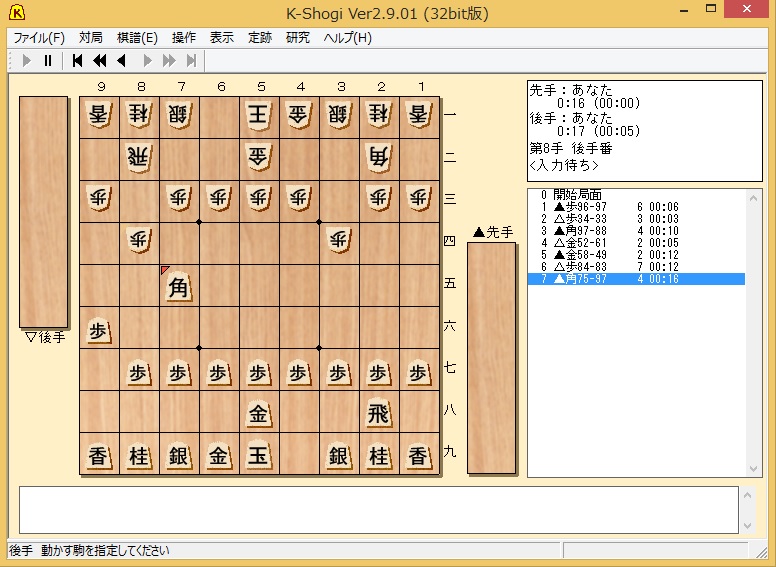Fast forward several moves with double-right arrow
Screen dimensions: 776x567
(x=169, y=61)
